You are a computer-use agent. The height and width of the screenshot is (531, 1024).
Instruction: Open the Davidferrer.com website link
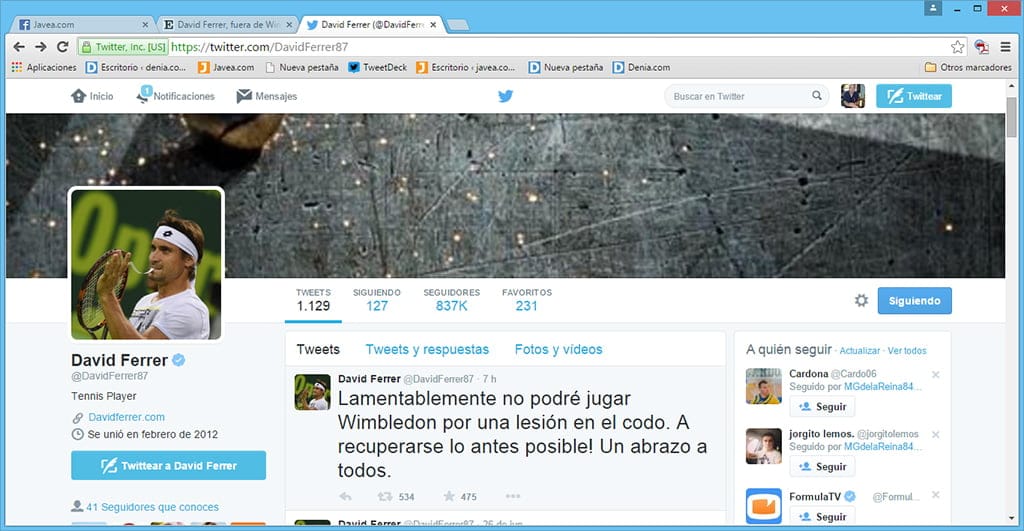pos(127,417)
